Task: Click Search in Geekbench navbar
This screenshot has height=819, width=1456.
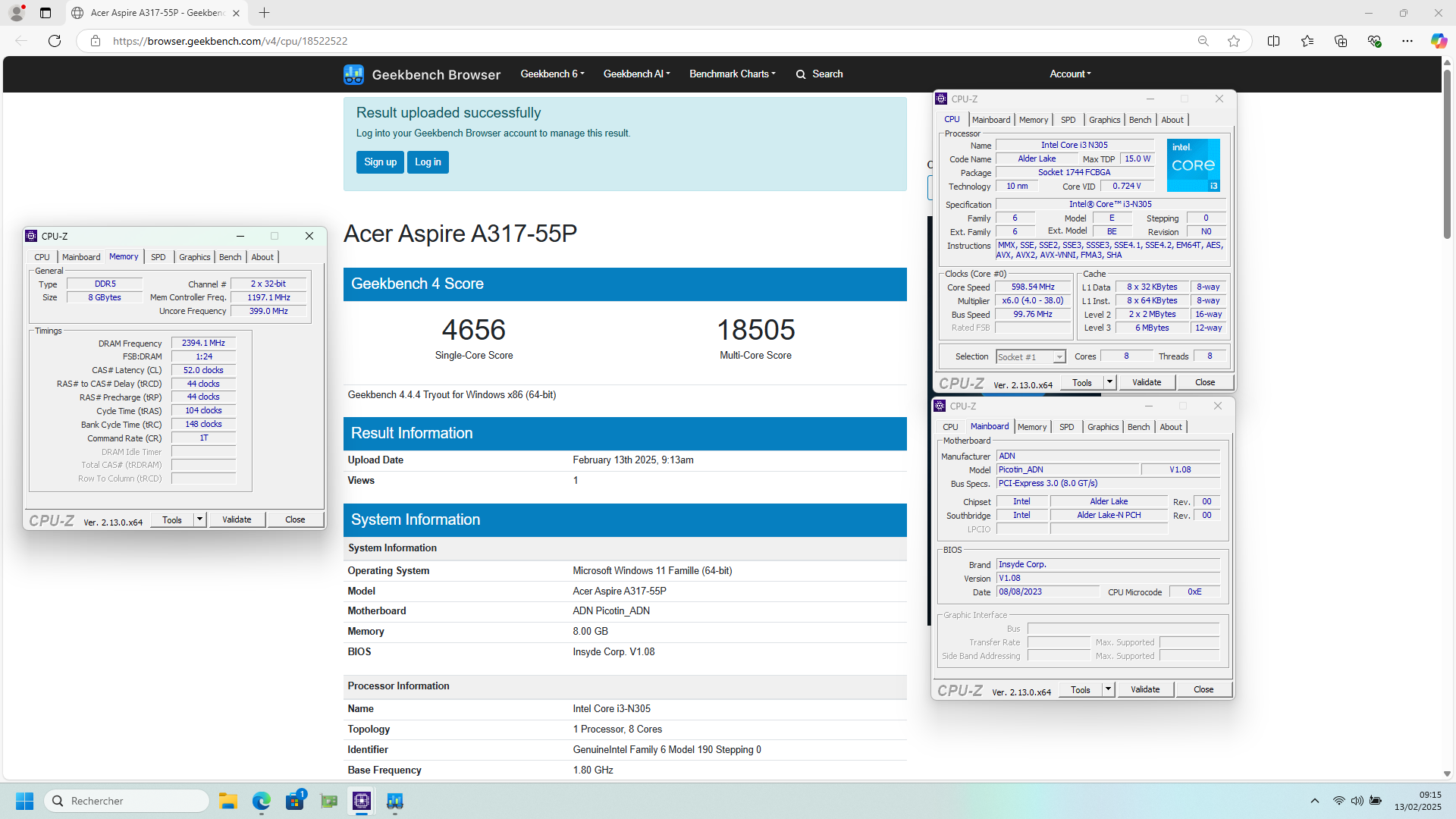Action: click(819, 74)
